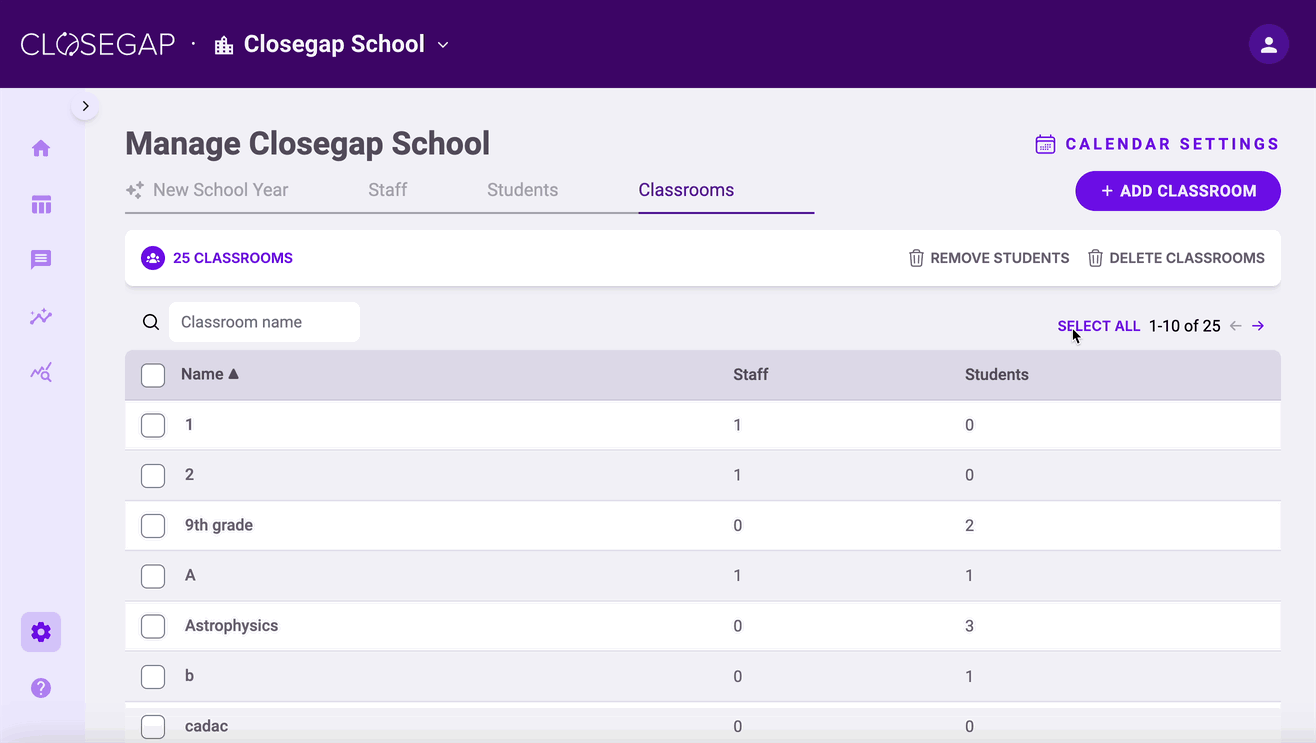Check the box for cadac
Screen dimensions: 1316x743
point(153,727)
